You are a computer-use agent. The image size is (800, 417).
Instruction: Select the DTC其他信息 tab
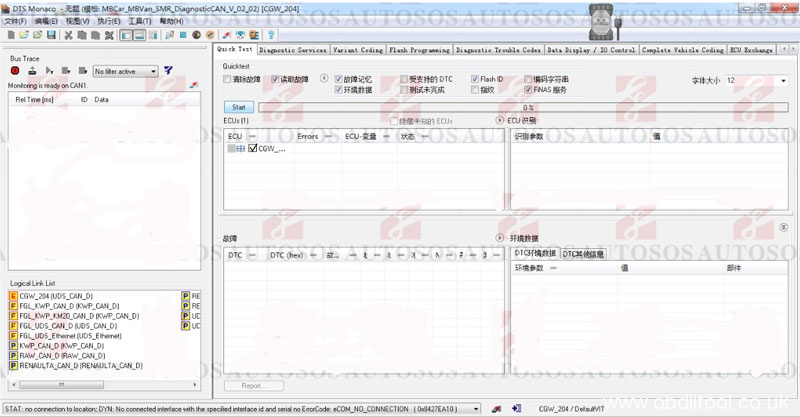click(583, 254)
